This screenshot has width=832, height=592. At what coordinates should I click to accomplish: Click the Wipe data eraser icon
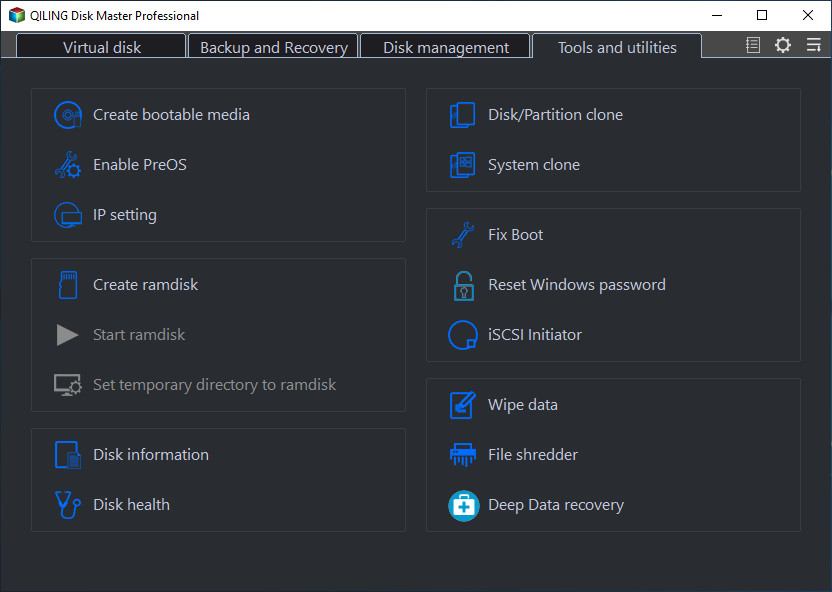pos(463,405)
